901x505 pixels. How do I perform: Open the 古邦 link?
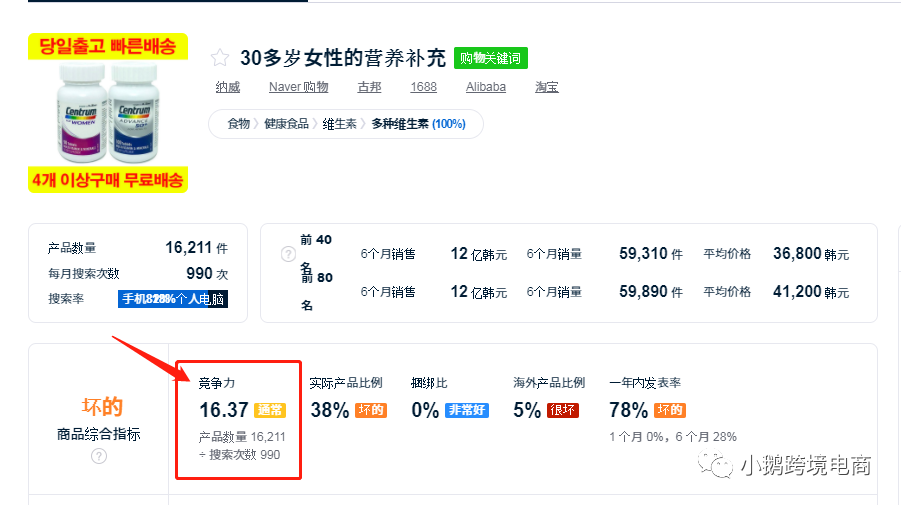coord(369,87)
